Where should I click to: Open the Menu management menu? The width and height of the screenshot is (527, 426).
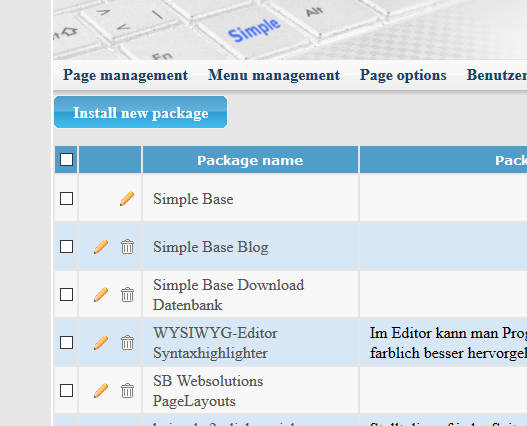[274, 75]
